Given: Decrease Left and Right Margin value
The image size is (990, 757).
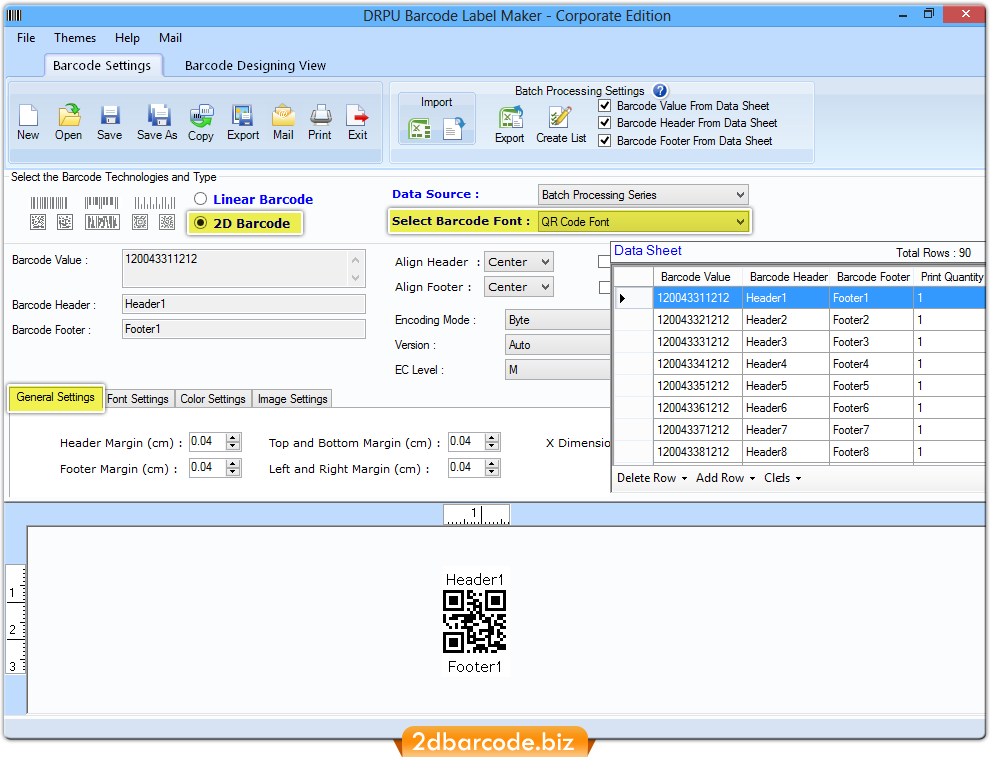Looking at the screenshot, I should click(x=492, y=472).
